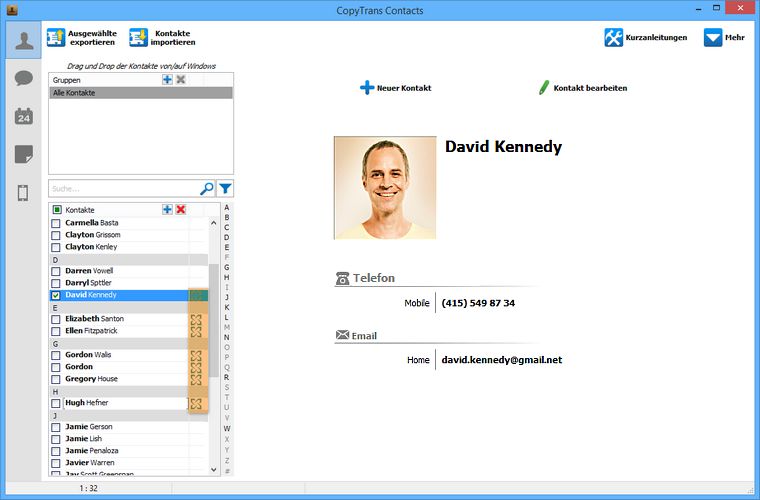Select Gregory House in contact list
This screenshot has height=500, width=760.
[91, 379]
